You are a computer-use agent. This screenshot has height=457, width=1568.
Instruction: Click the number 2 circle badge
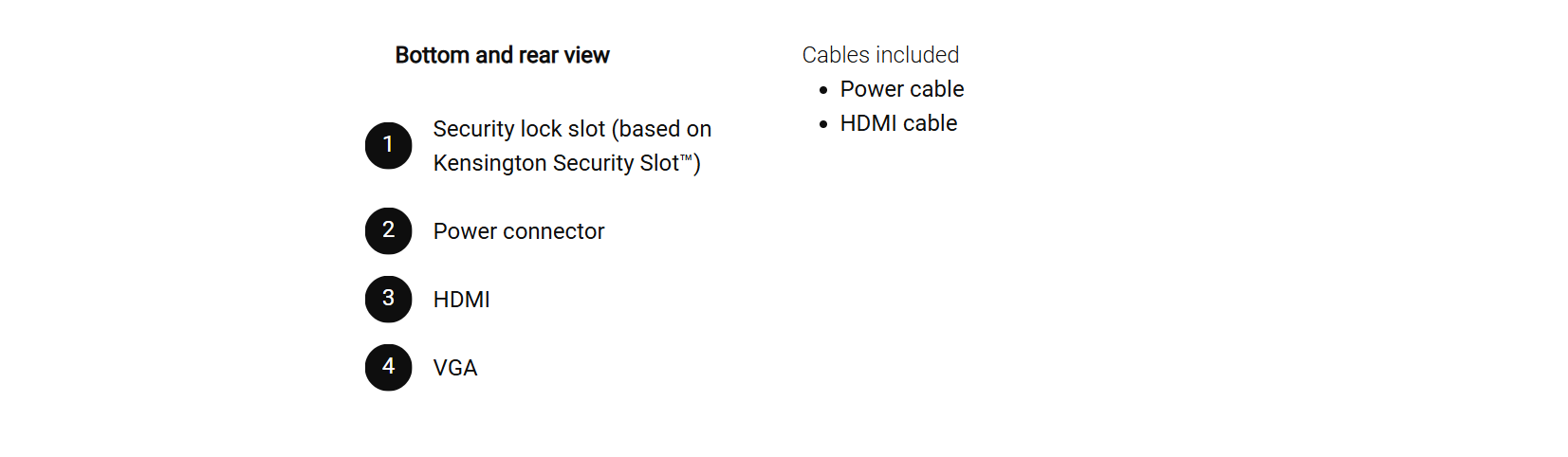[388, 230]
